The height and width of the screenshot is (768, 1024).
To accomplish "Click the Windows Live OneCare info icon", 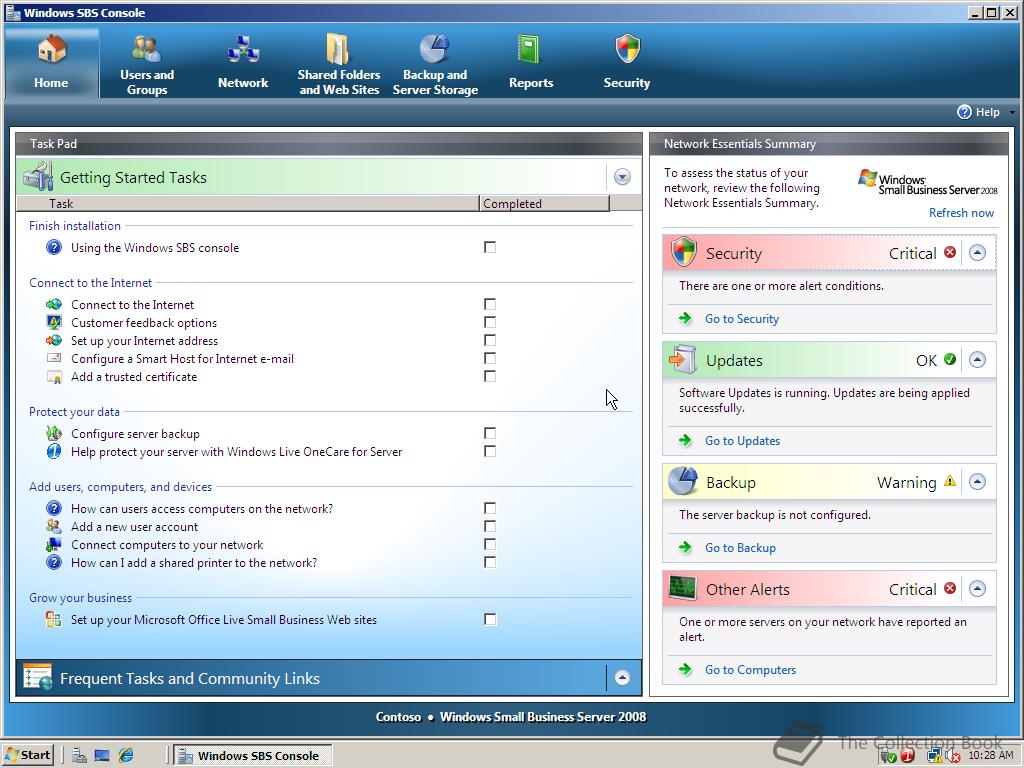I will click(x=54, y=451).
